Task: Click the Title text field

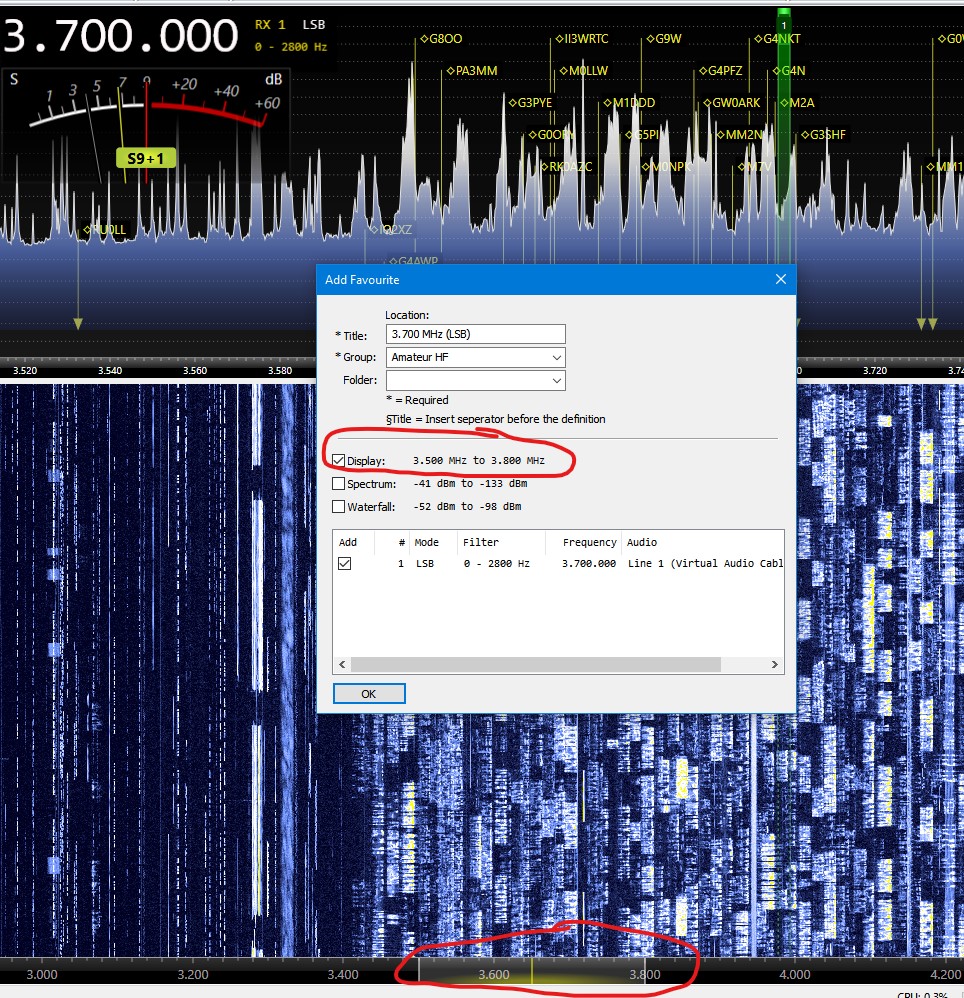Action: point(475,335)
